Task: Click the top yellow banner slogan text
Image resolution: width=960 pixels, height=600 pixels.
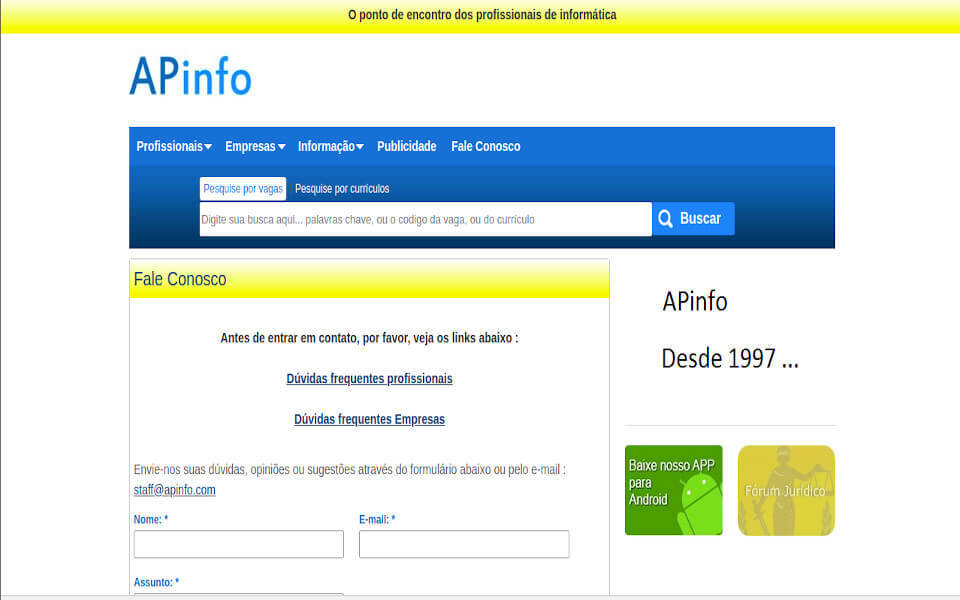Action: pos(482,15)
